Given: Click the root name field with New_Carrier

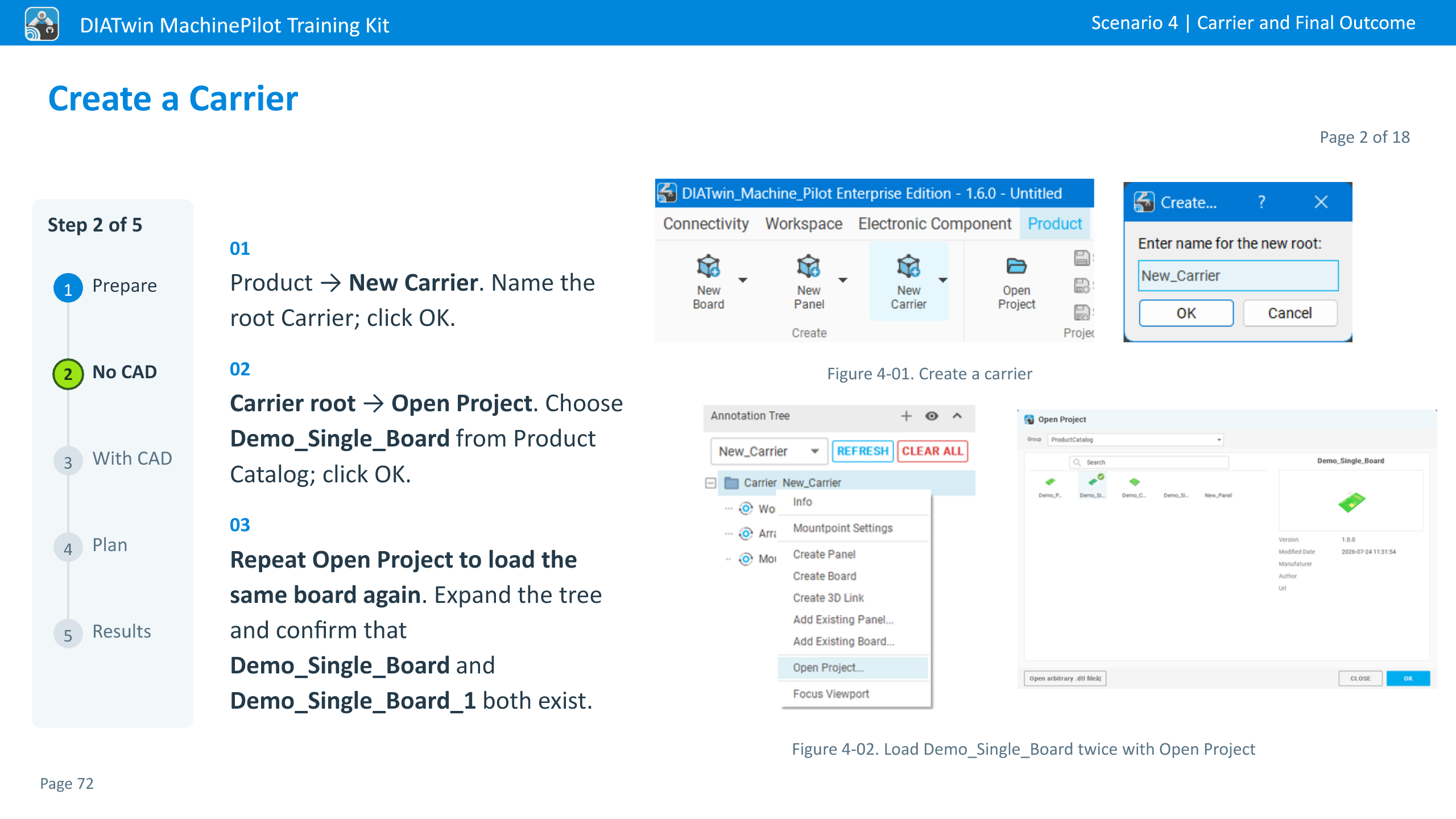Looking at the screenshot, I should point(1238,276).
